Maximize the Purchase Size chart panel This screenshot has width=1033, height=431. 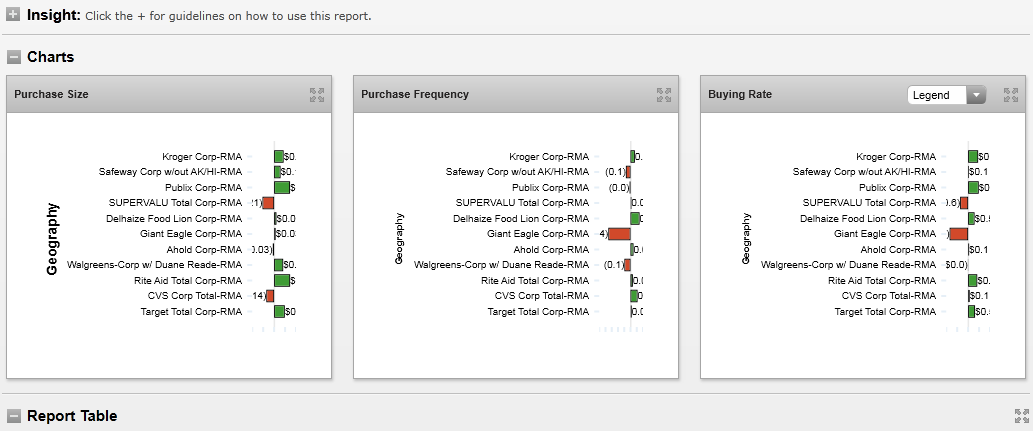point(317,95)
